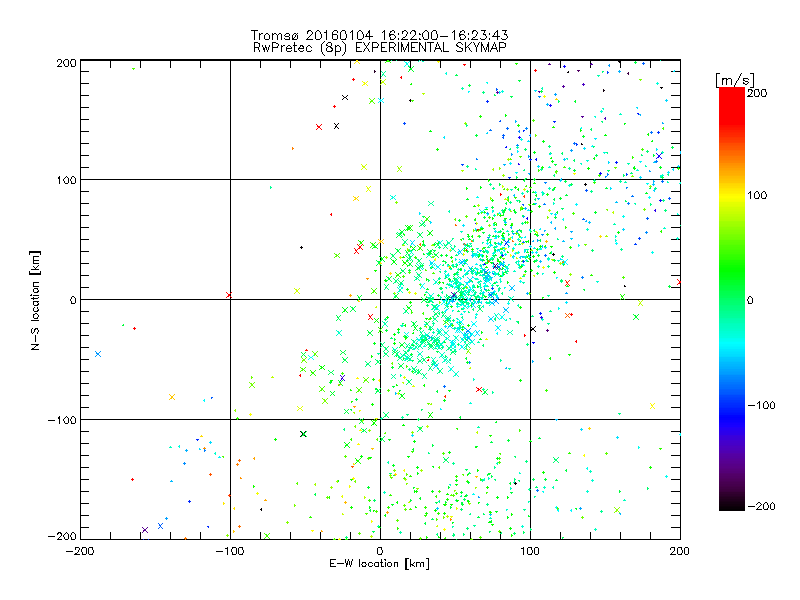The width and height of the screenshot is (800, 600).
Task: Click the x-axis tick label '100'
Action: pyautogui.click(x=530, y=551)
